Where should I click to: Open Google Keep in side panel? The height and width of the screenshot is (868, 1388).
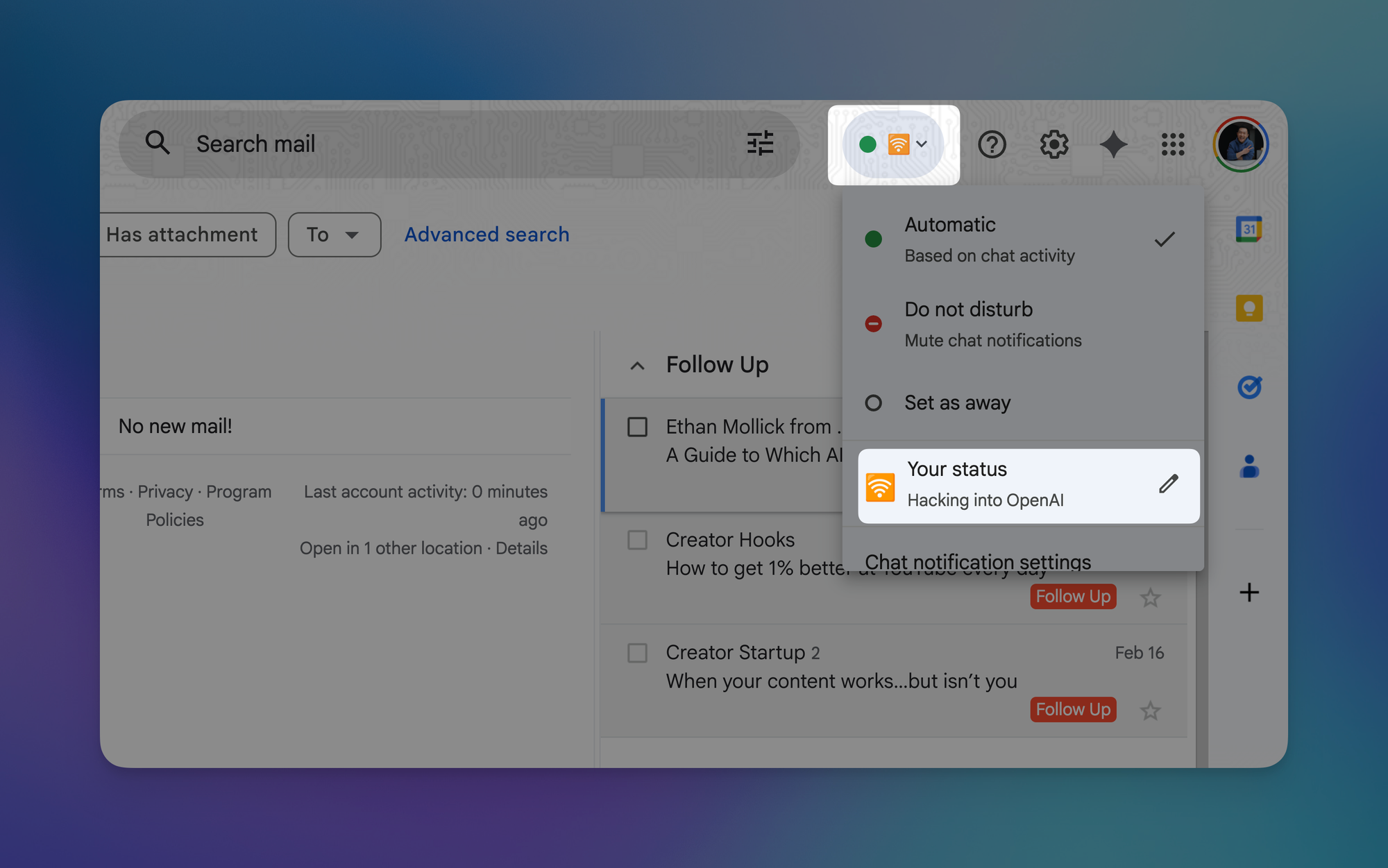(x=1249, y=308)
